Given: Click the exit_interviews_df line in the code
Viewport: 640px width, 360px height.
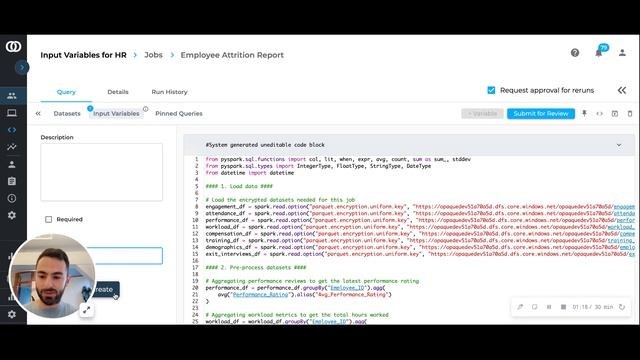Looking at the screenshot, I should click(420, 254).
